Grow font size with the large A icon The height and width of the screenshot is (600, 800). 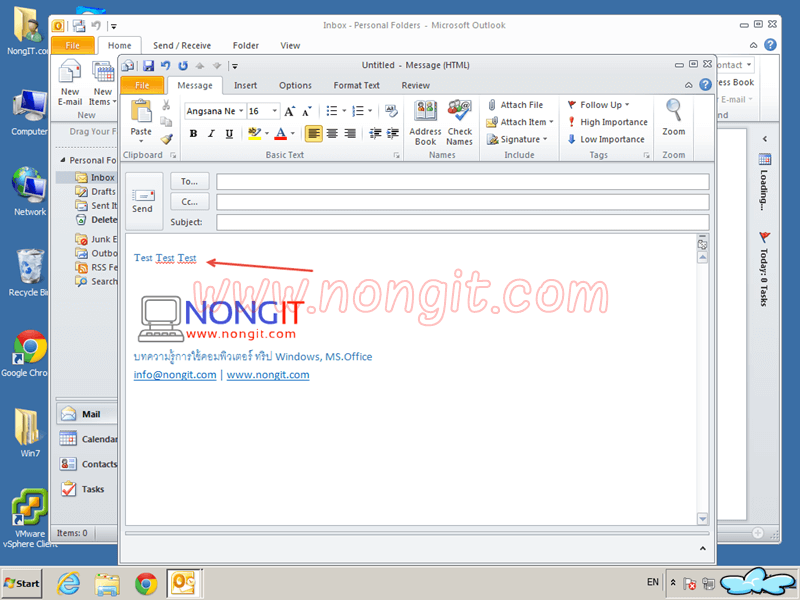point(289,111)
